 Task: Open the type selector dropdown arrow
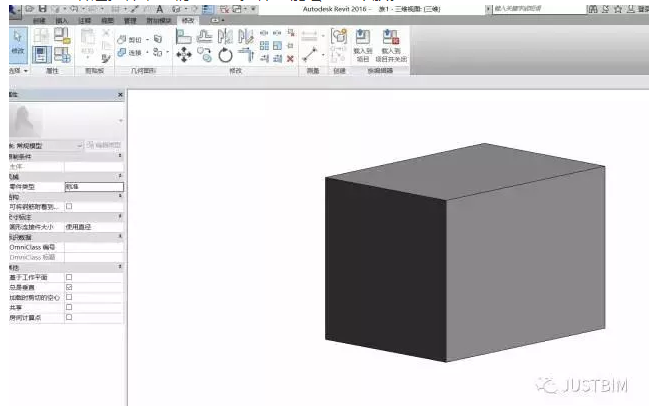[x=121, y=121]
